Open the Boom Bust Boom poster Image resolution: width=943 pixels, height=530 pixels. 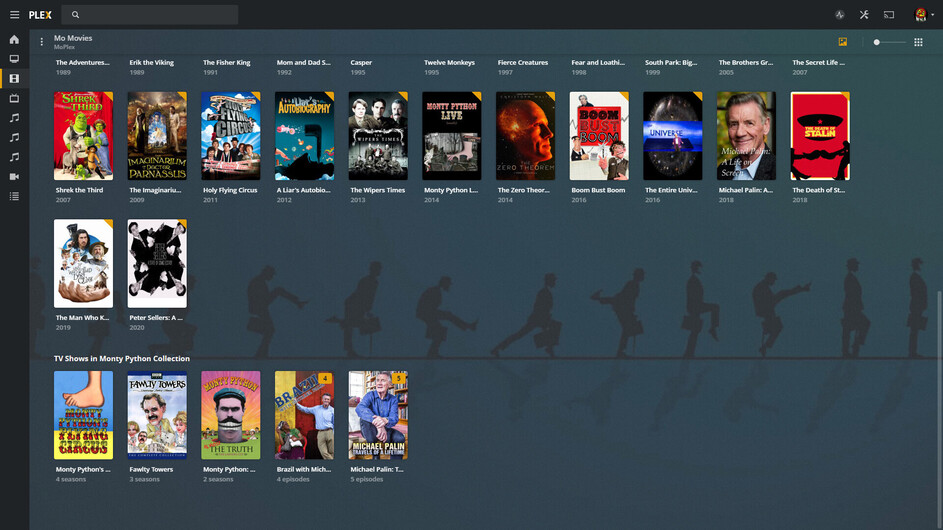pos(599,136)
